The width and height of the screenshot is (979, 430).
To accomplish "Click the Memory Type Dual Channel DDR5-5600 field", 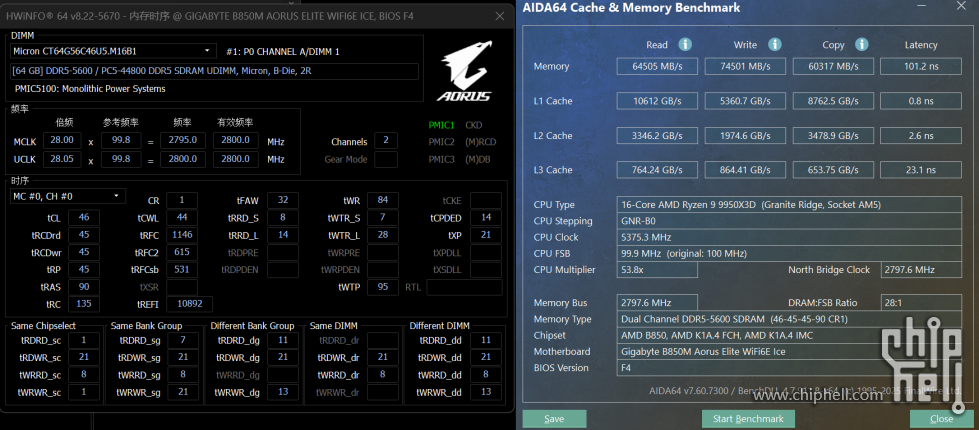I will (789, 319).
